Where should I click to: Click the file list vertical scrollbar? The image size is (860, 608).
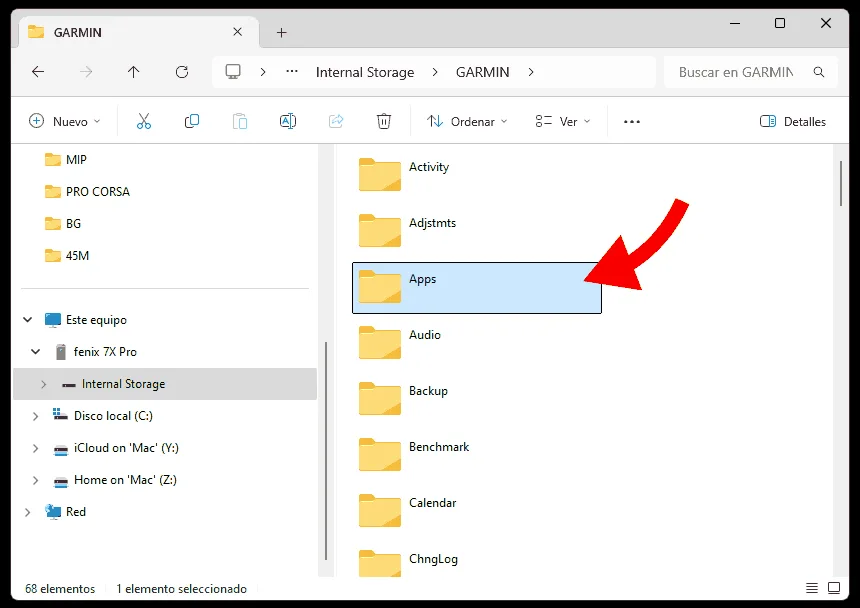tap(840, 183)
